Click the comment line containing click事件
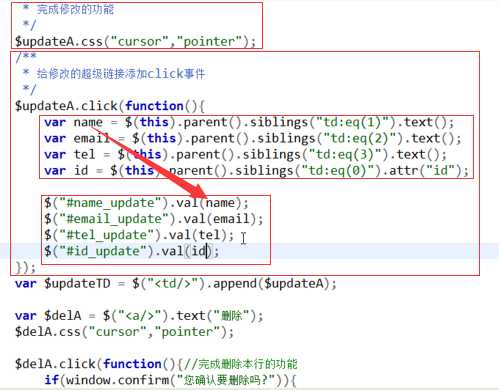Image resolution: width=499 pixels, height=390 pixels. (114, 73)
